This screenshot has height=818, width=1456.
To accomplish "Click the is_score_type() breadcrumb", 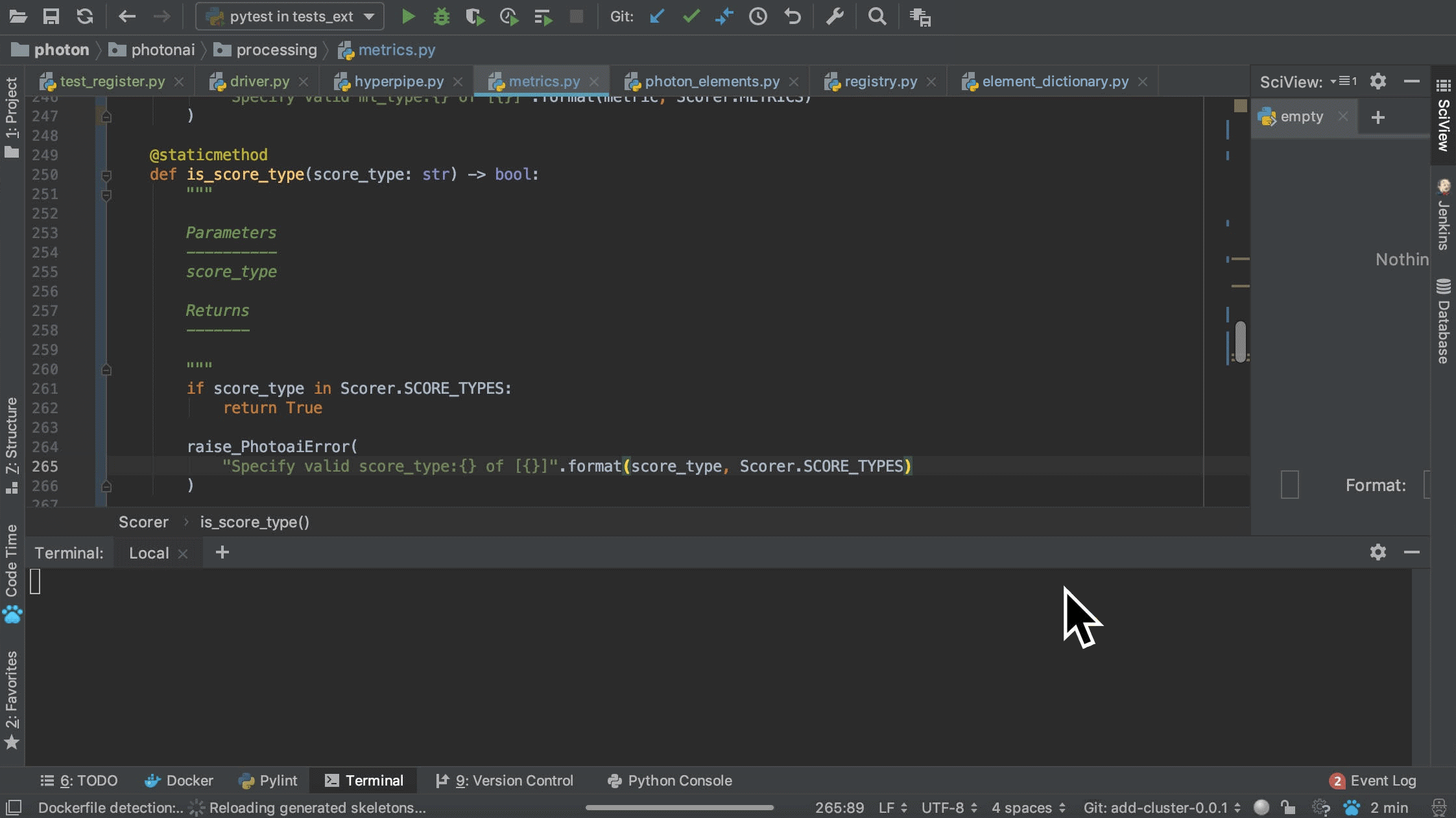I will tap(254, 522).
